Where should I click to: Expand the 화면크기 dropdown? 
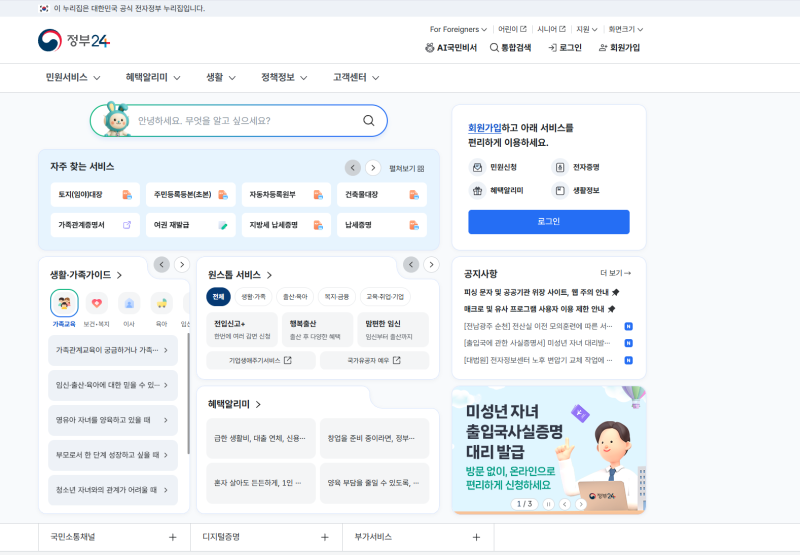626,29
